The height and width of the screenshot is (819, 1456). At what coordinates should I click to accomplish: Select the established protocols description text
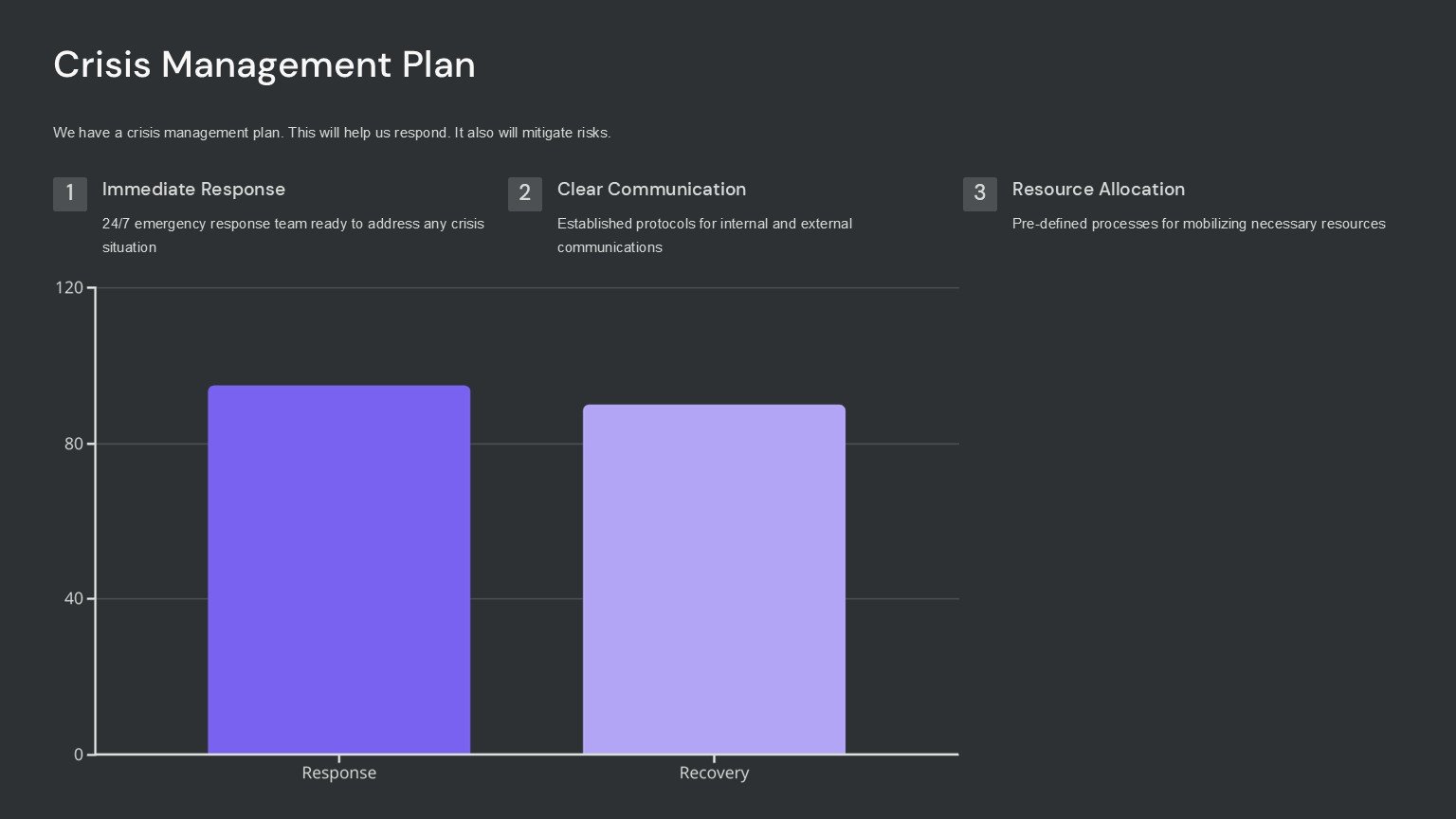pyautogui.click(x=704, y=235)
